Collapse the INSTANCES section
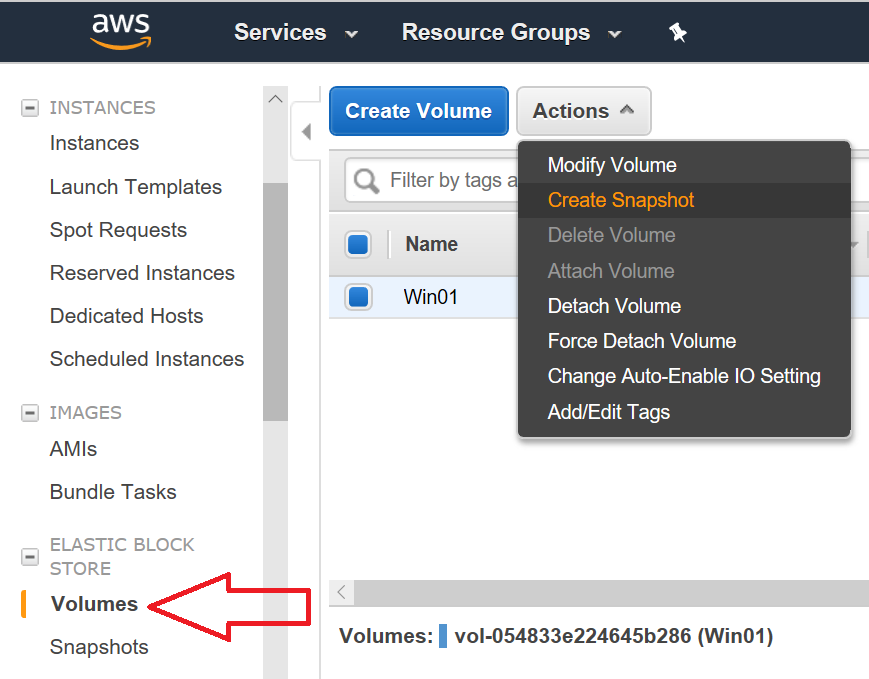The width and height of the screenshot is (869, 679). click(x=30, y=108)
